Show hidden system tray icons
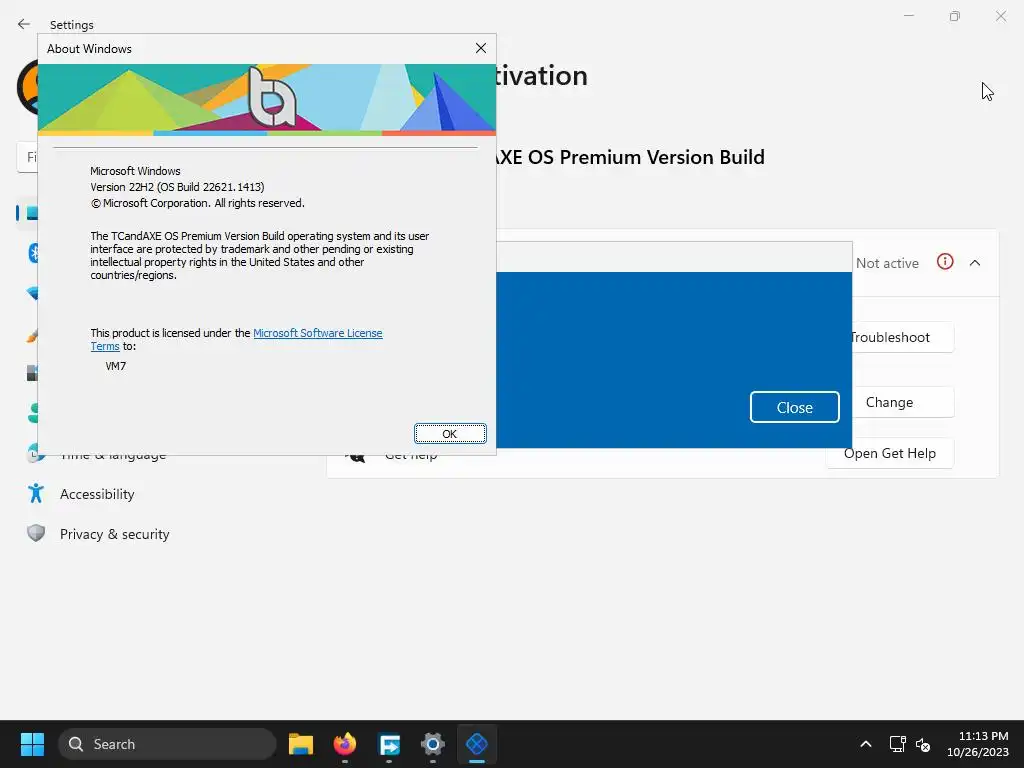1024x768 pixels. (x=866, y=744)
